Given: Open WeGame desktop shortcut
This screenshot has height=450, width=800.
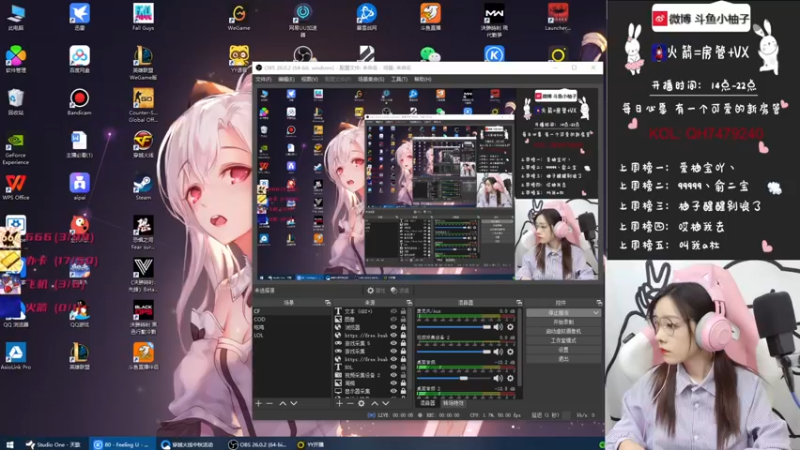Looking at the screenshot, I should 239,17.
